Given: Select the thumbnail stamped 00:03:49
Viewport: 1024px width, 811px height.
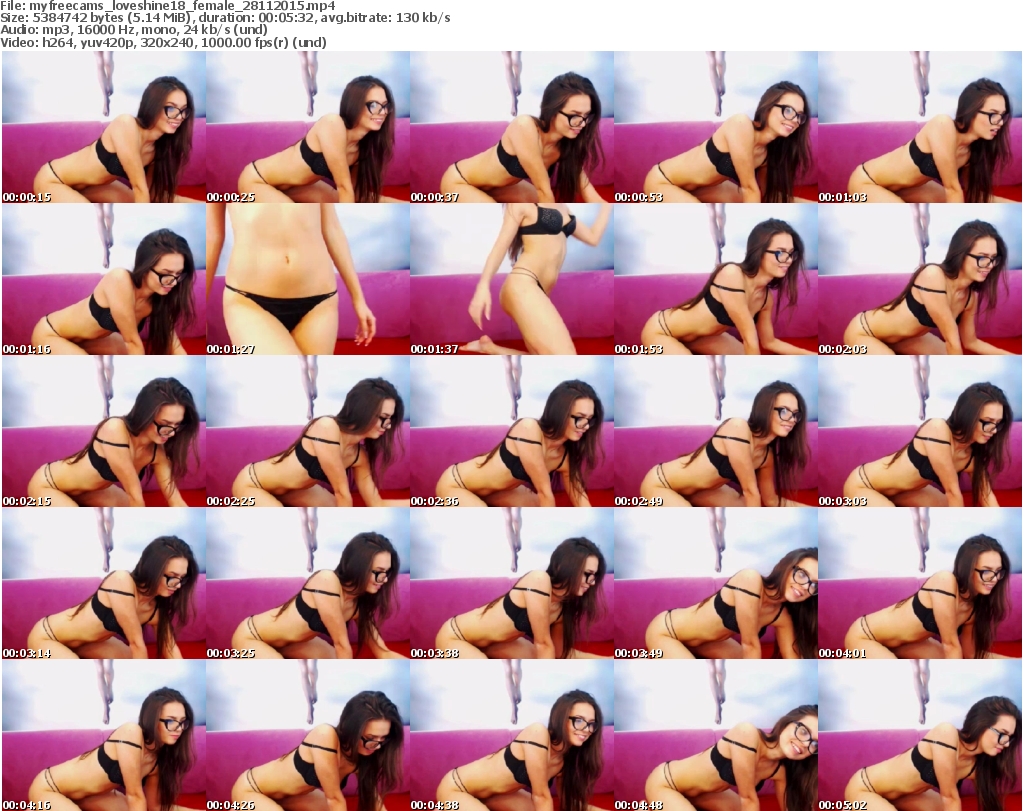Looking at the screenshot, I should [716, 584].
